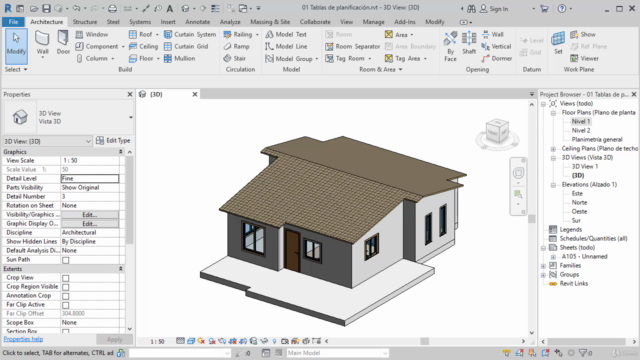This screenshot has width=640, height=360.
Task: Toggle the Annotation Crop checkbox
Action: tap(65, 296)
